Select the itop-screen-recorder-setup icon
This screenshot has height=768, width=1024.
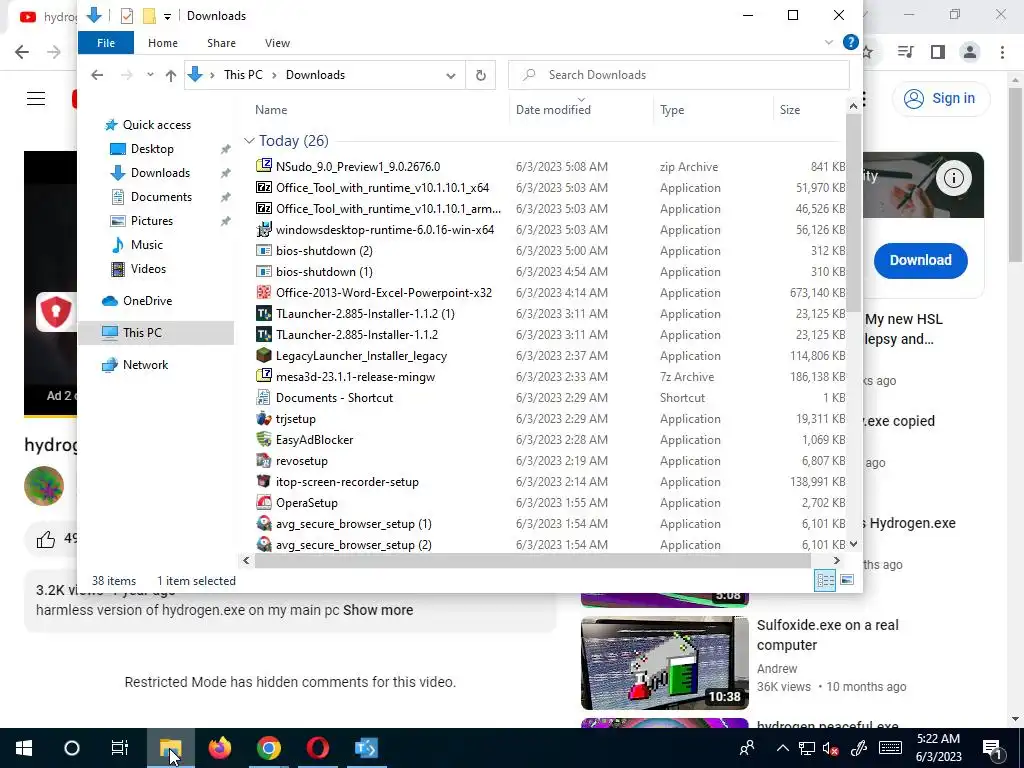(x=264, y=481)
